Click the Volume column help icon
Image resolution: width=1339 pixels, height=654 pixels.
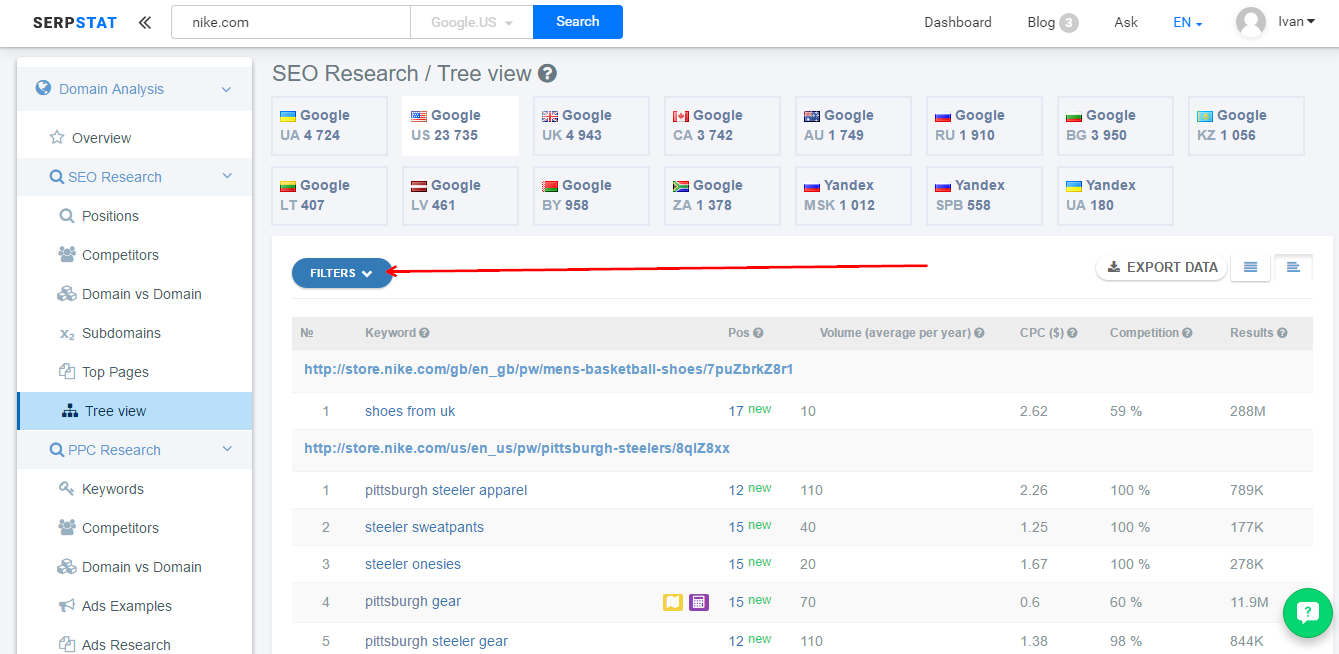tap(979, 333)
